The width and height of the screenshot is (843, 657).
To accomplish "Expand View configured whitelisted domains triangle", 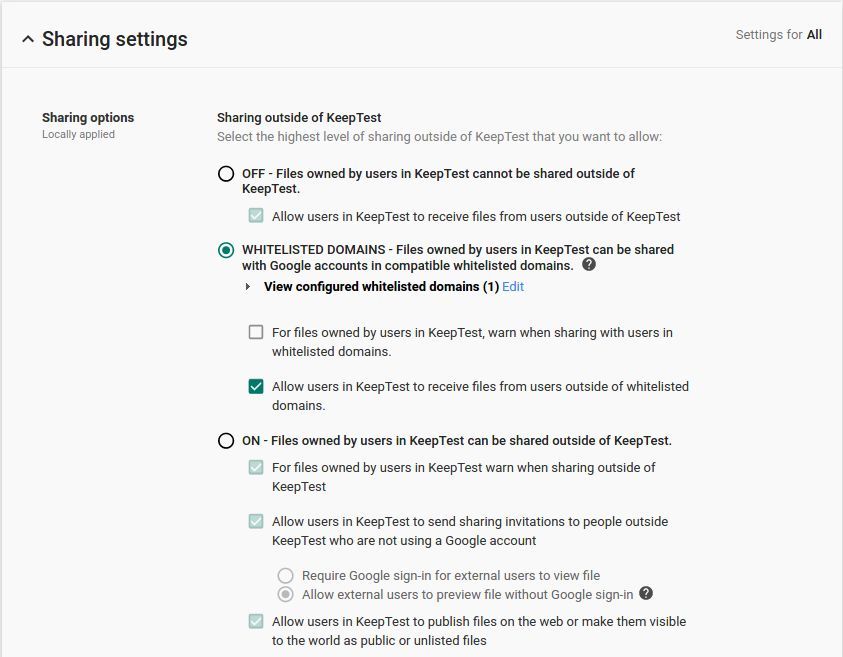I will coord(247,287).
